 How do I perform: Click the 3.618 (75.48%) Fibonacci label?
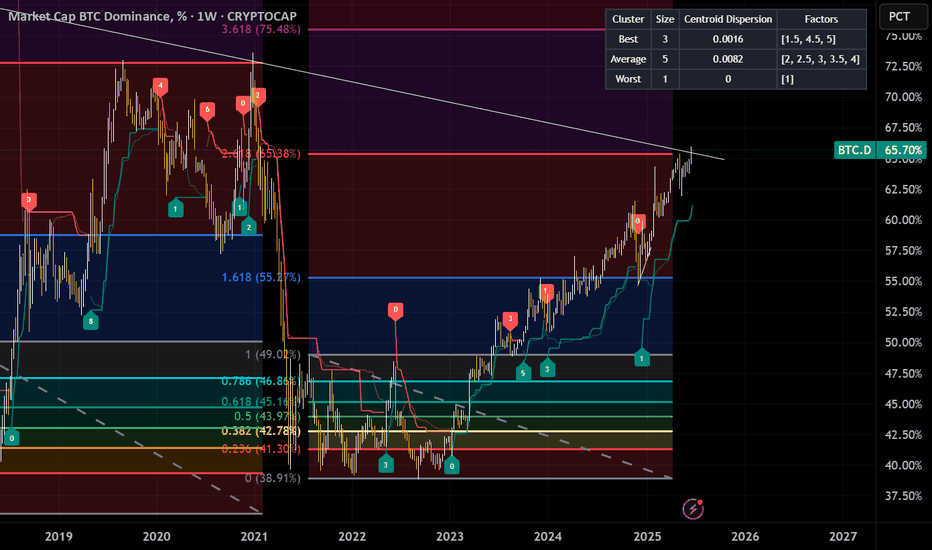tap(261, 29)
